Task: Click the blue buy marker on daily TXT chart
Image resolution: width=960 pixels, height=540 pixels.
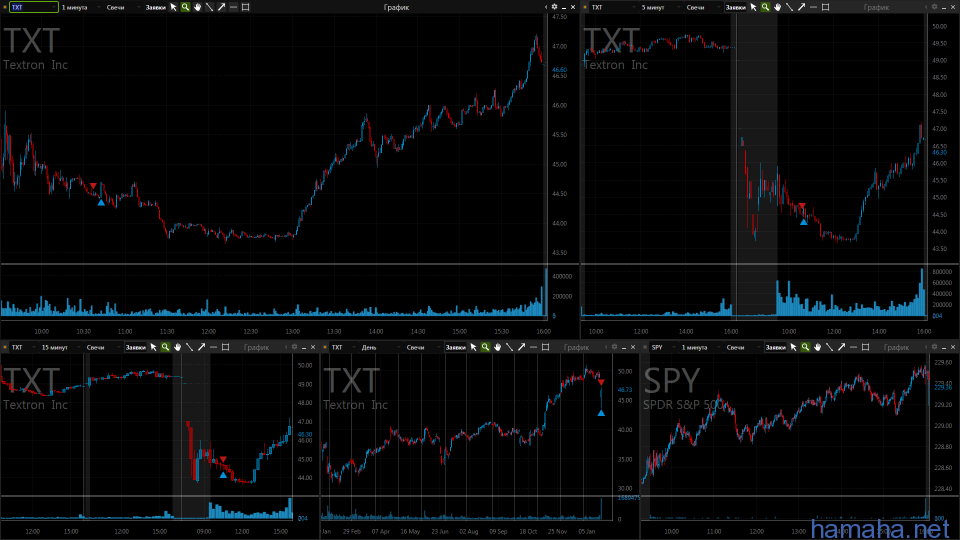Action: (601, 413)
